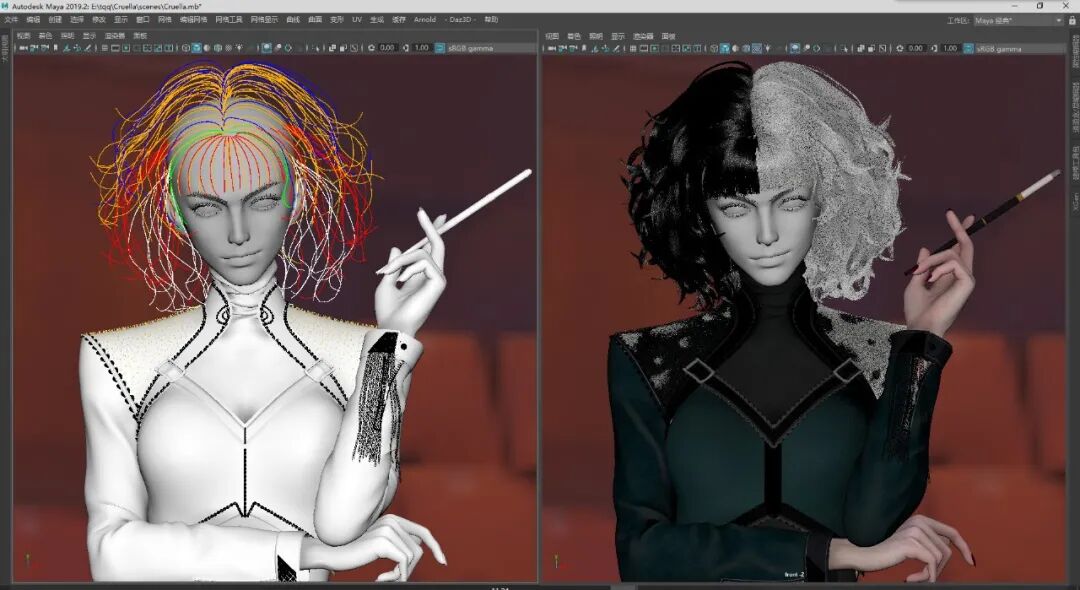
Task: Open the Maya 经典 workspace dropdown
Action: pyautogui.click(x=1019, y=21)
